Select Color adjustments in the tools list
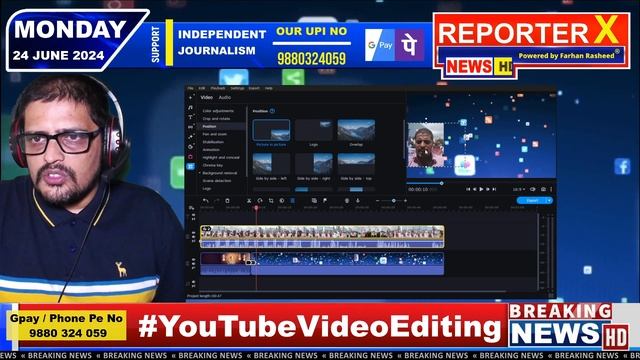This screenshot has width=640, height=360. 218,111
